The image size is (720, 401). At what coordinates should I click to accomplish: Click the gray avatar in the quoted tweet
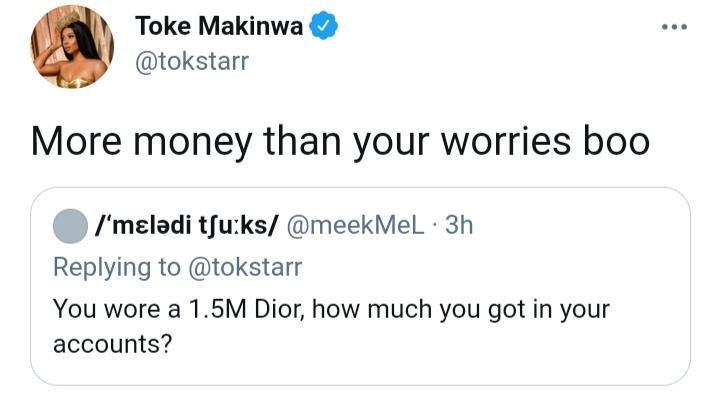69,226
